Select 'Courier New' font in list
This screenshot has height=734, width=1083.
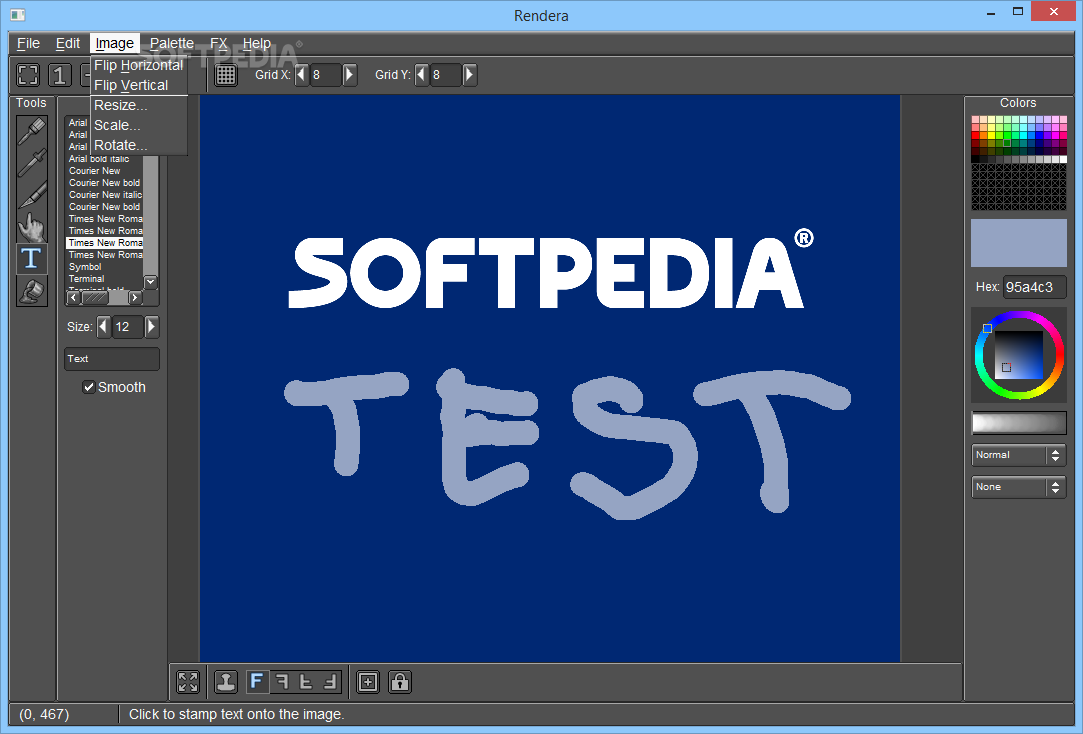pyautogui.click(x=105, y=171)
